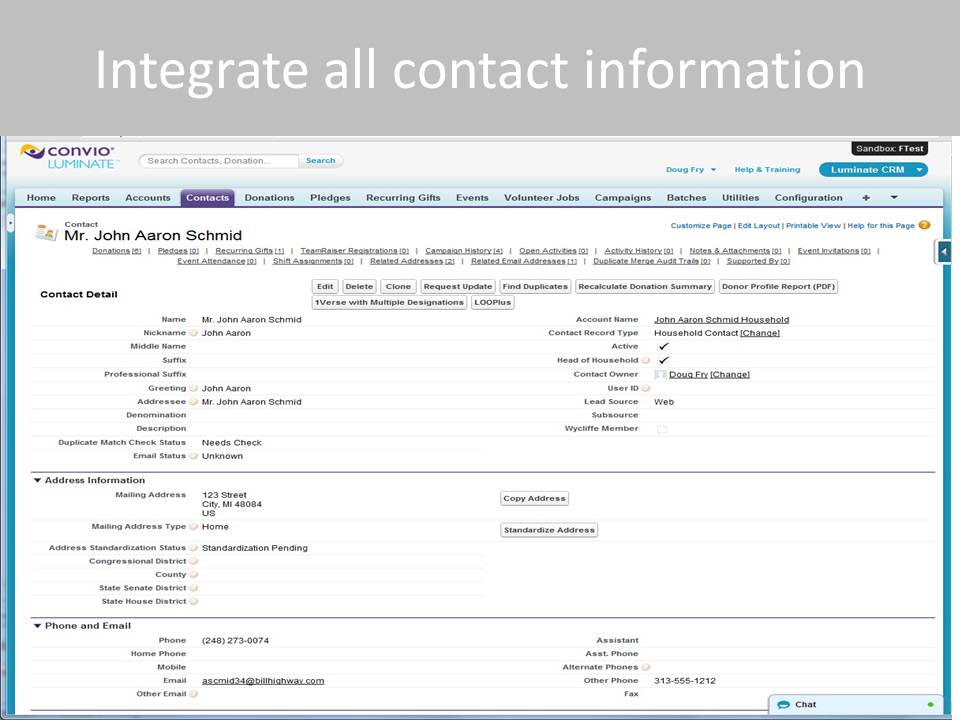Image resolution: width=960 pixels, height=720 pixels.
Task: Click the search contacts input field
Action: point(219,161)
